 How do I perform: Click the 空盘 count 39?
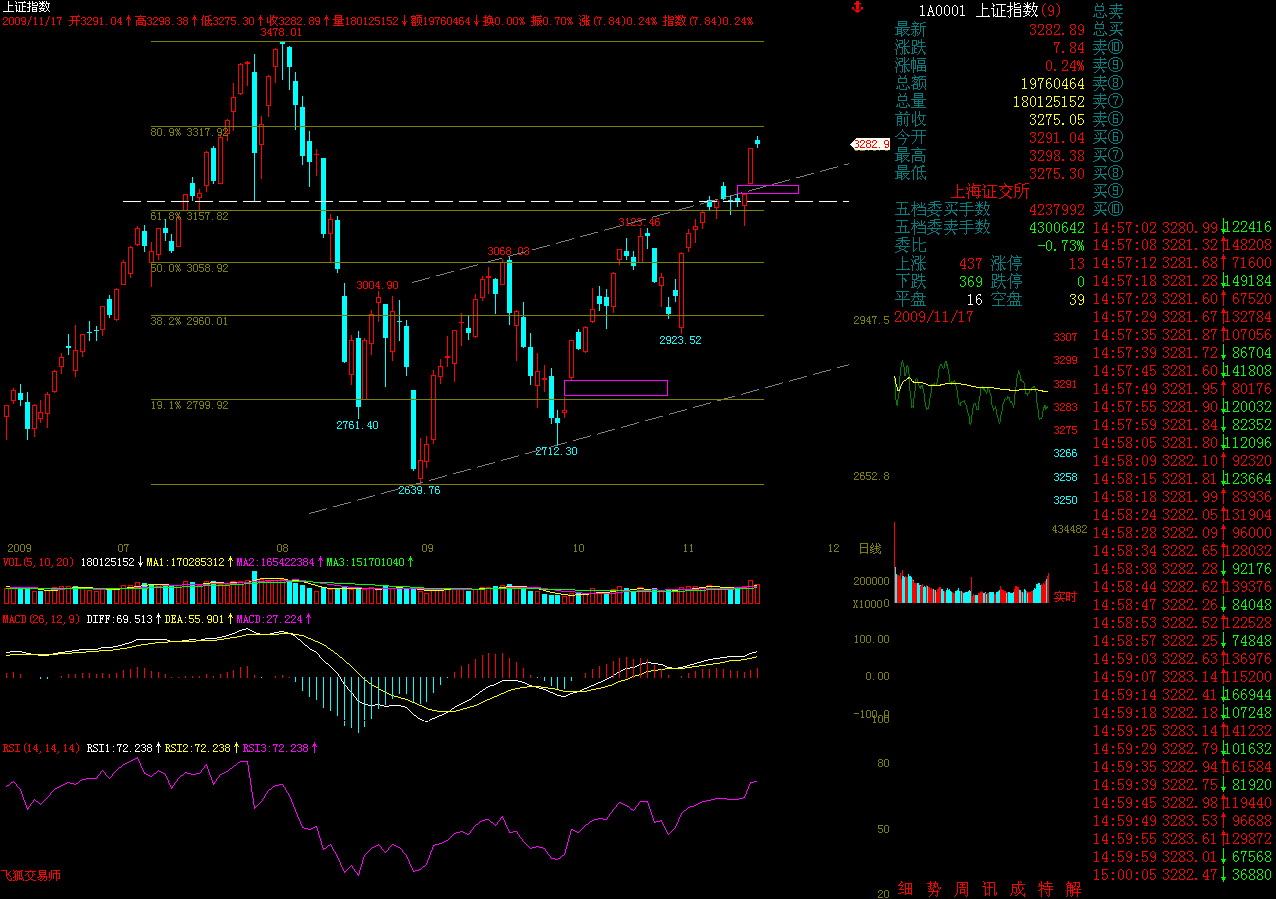[1077, 299]
